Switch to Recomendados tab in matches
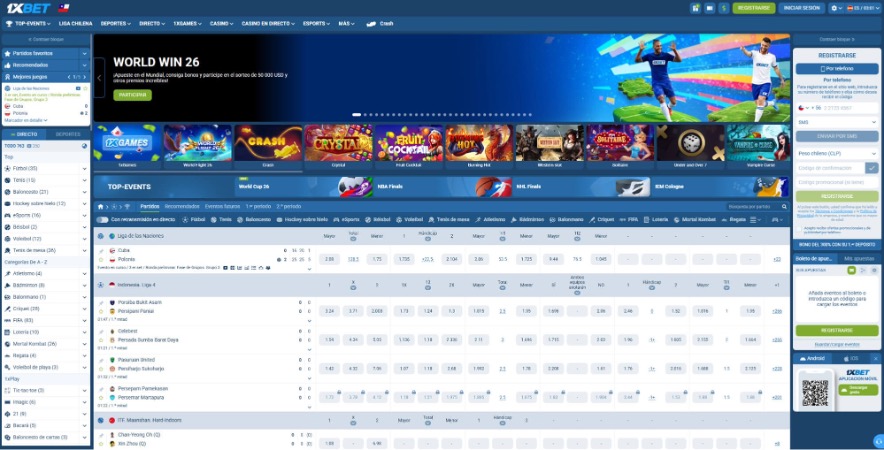Image resolution: width=884 pixels, height=450 pixels. pos(182,206)
